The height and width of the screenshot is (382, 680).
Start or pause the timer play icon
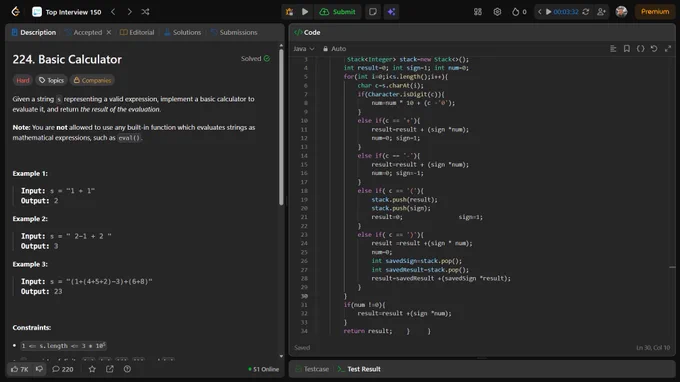548,12
